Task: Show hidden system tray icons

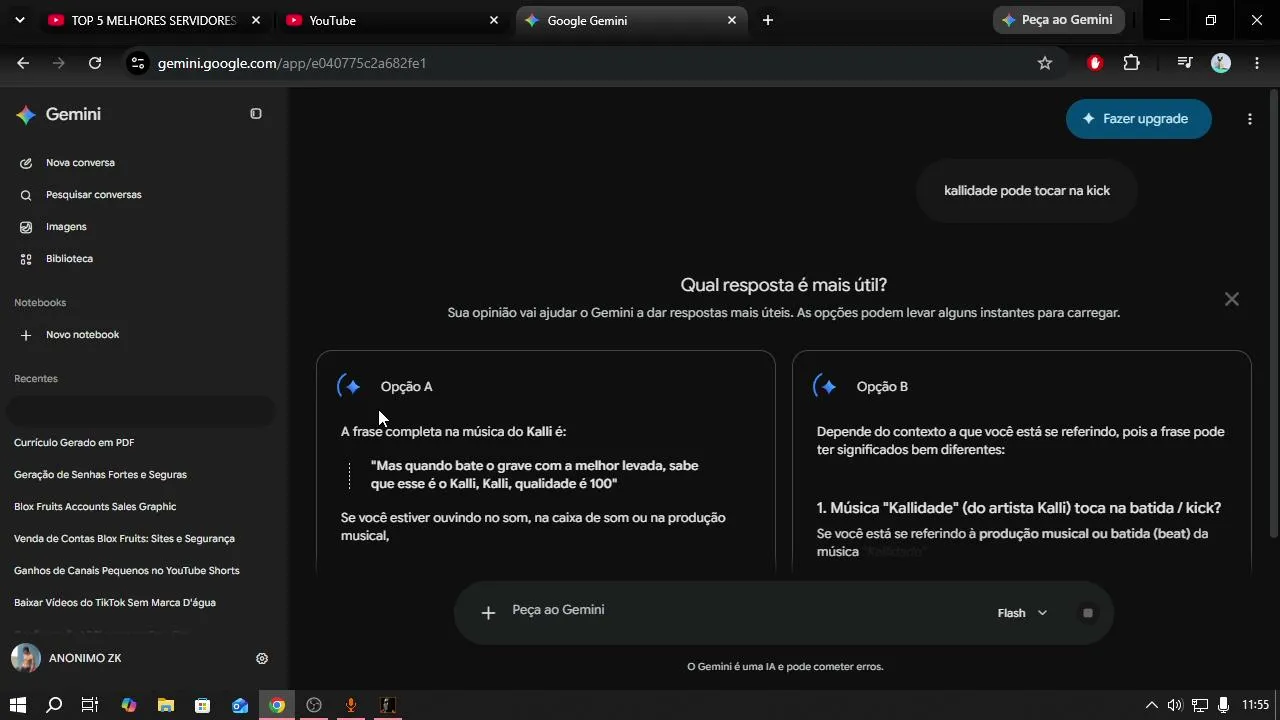Action: point(1151,705)
